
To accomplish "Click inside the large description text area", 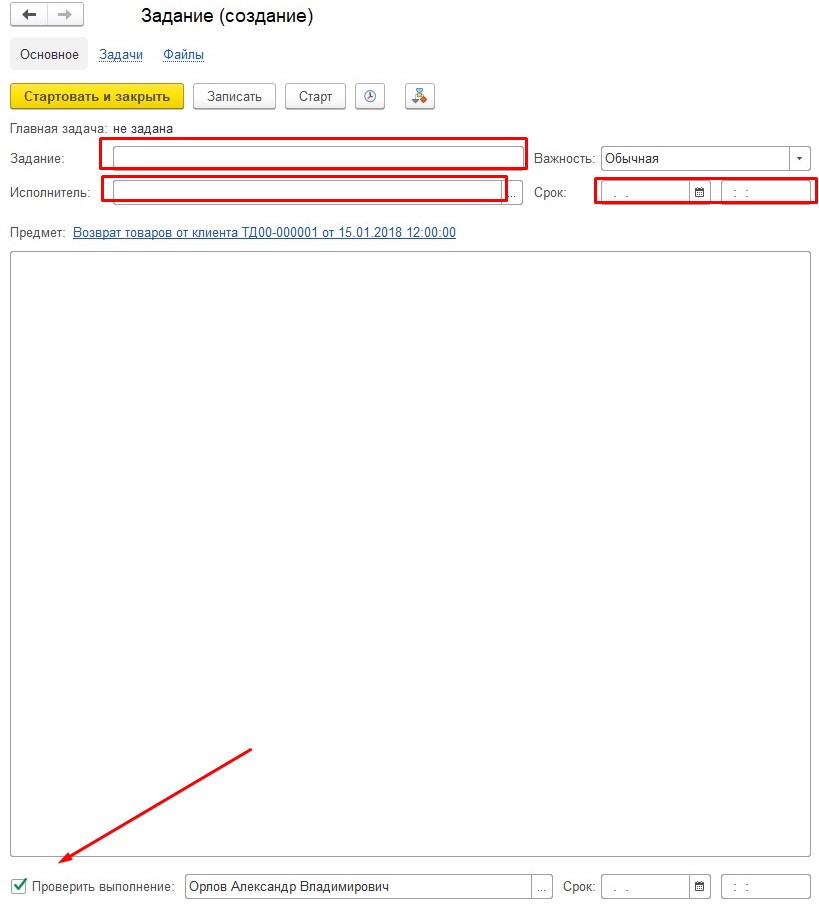I will point(410,550).
